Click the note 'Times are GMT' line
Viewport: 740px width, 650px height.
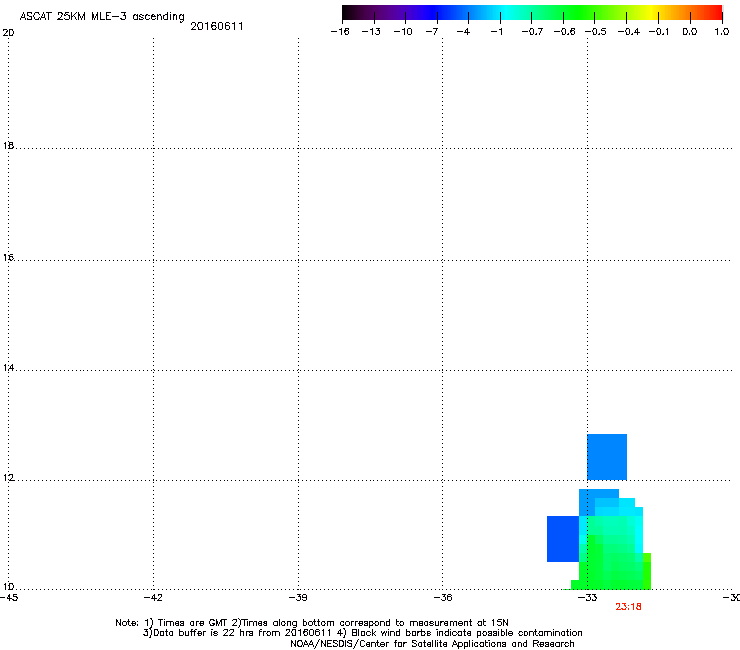coord(311,623)
